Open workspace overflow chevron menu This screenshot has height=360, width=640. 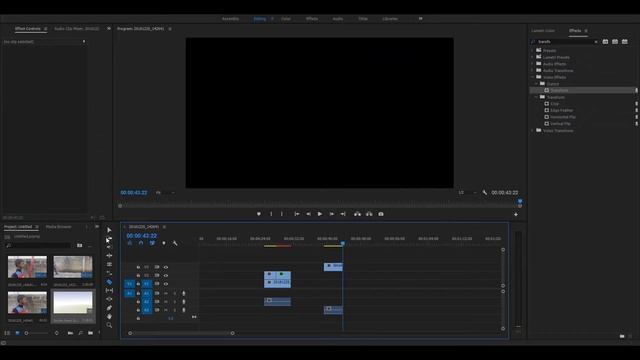[420, 19]
